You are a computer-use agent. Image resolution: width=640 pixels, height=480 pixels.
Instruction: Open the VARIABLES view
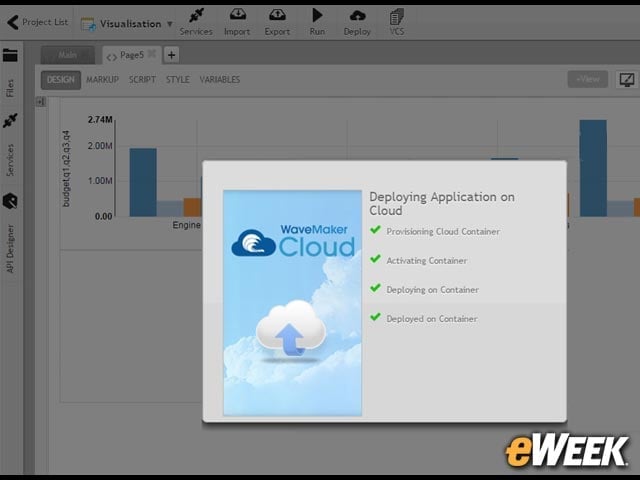[x=220, y=80]
